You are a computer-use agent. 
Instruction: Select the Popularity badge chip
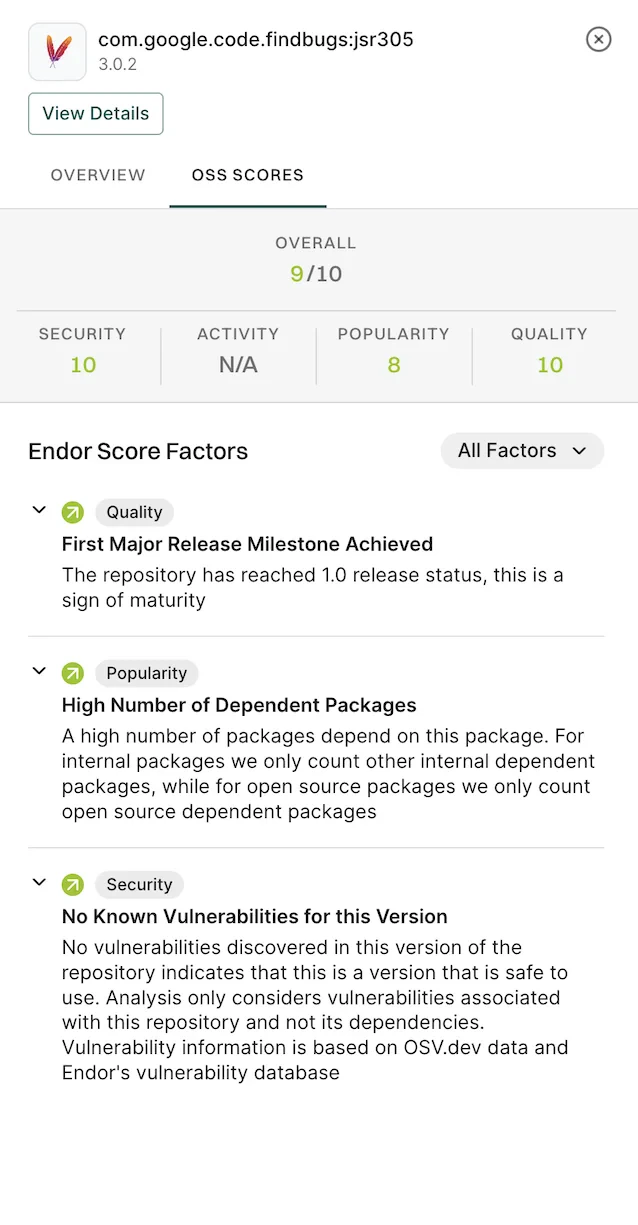[146, 673]
